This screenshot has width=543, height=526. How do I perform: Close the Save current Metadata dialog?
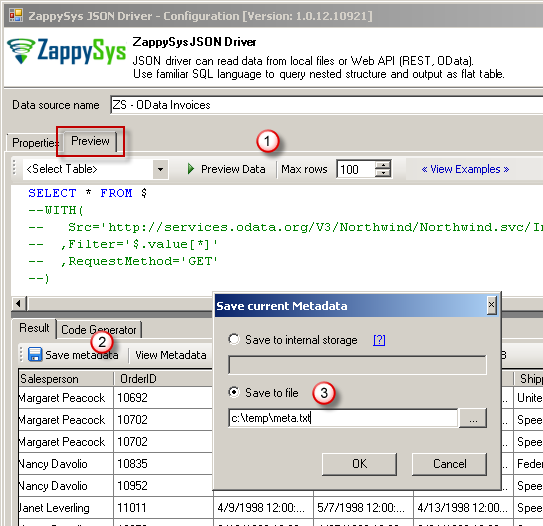(491, 305)
